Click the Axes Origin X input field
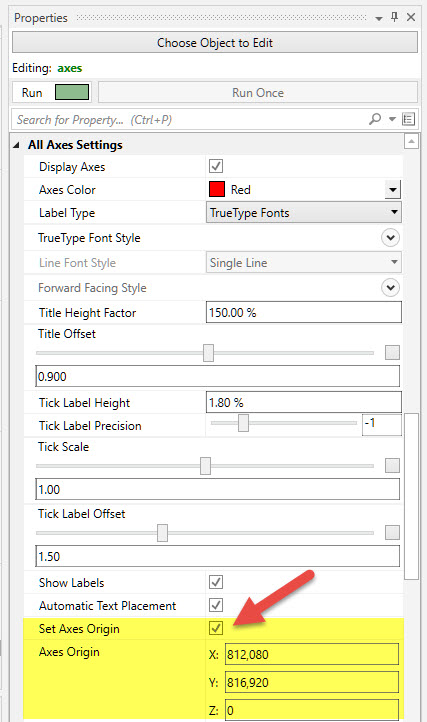This screenshot has width=427, height=722. tap(312, 654)
